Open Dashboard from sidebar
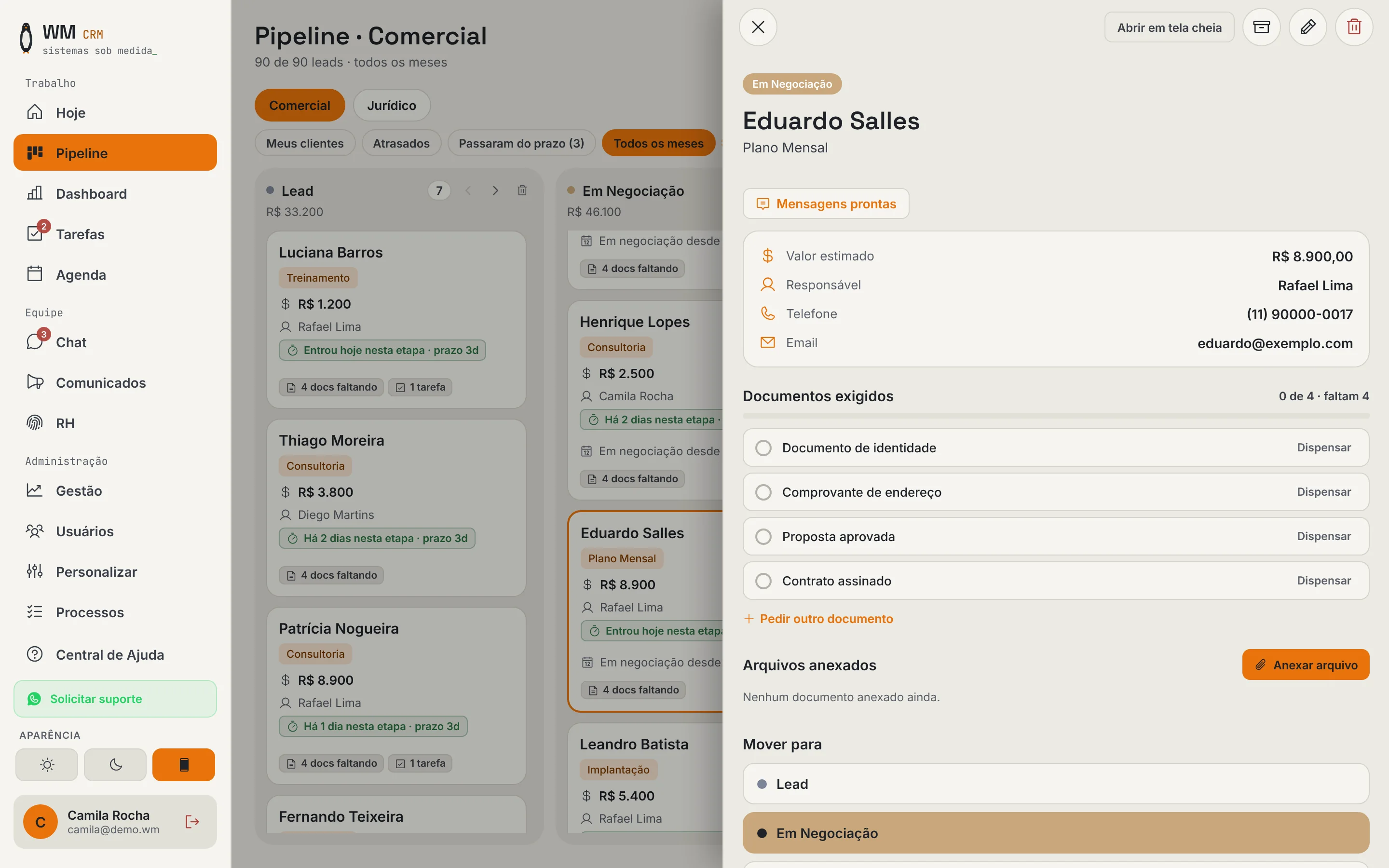 [x=115, y=193]
